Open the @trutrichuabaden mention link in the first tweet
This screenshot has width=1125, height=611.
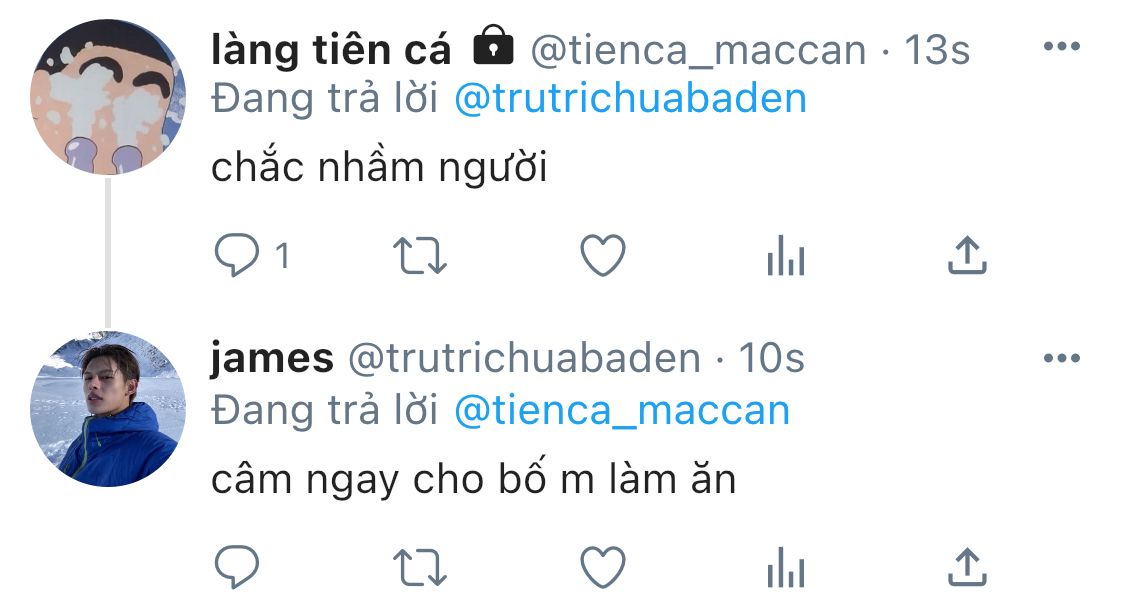(x=631, y=99)
